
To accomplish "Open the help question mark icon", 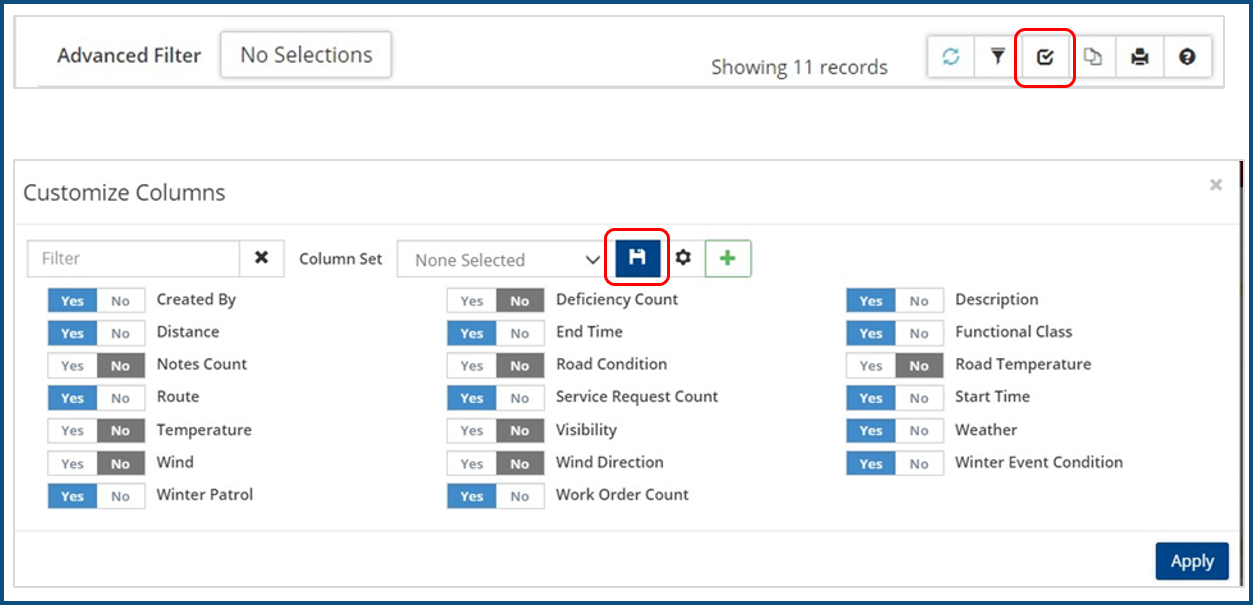I will click(x=1187, y=58).
